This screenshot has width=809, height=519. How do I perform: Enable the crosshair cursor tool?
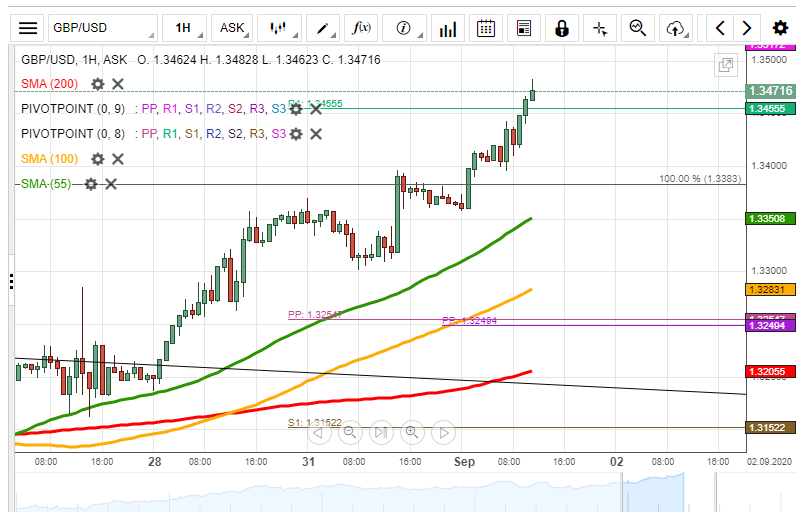point(599,28)
